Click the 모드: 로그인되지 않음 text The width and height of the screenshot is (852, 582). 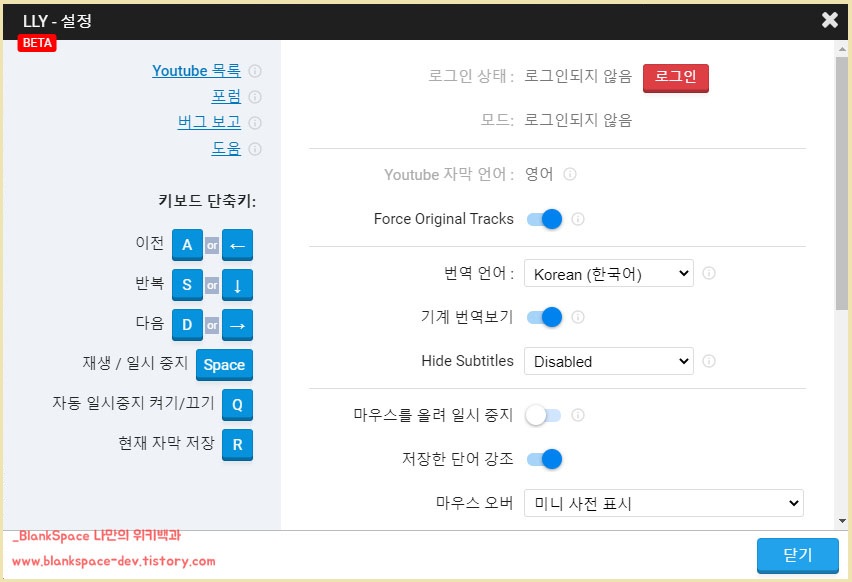[x=556, y=120]
